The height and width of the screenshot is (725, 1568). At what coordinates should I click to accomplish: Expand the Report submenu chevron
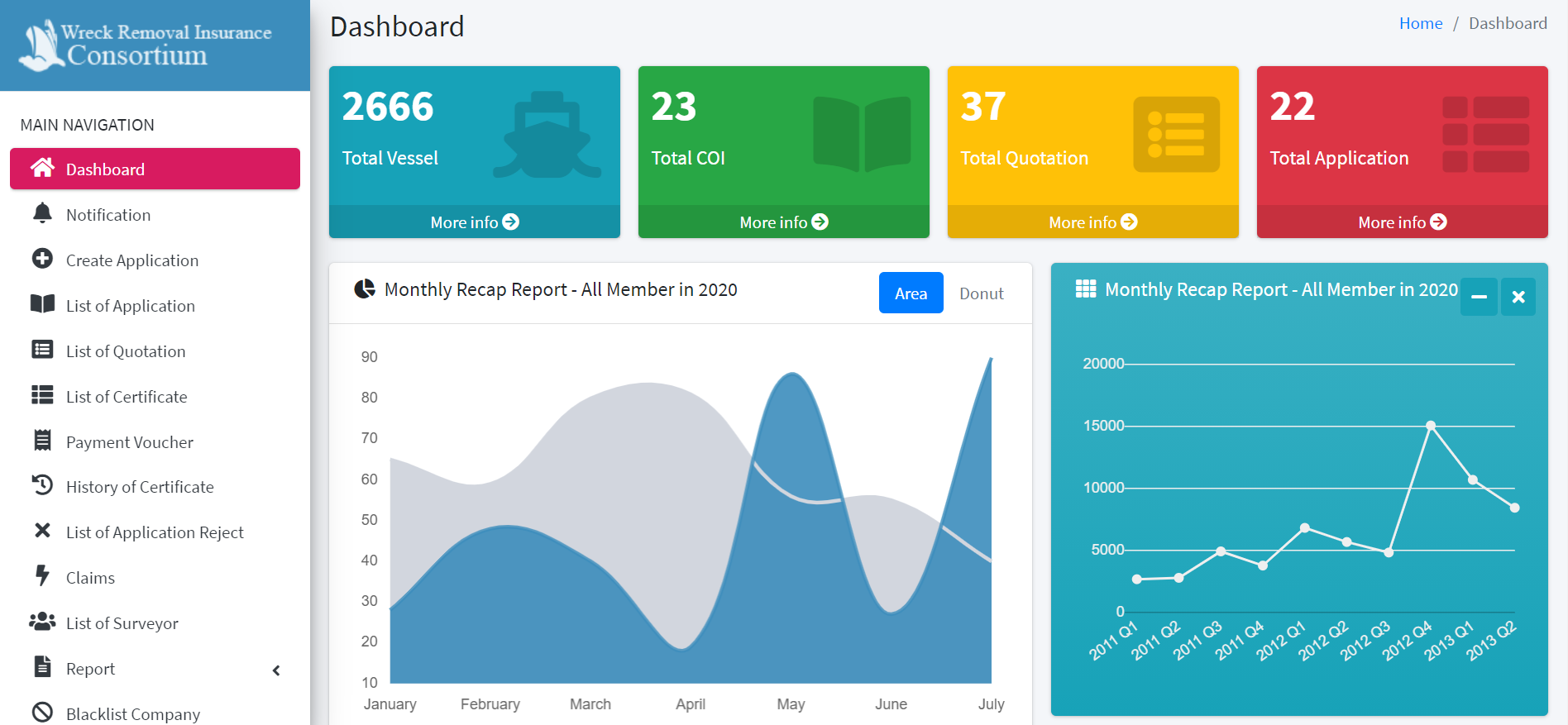tap(276, 670)
